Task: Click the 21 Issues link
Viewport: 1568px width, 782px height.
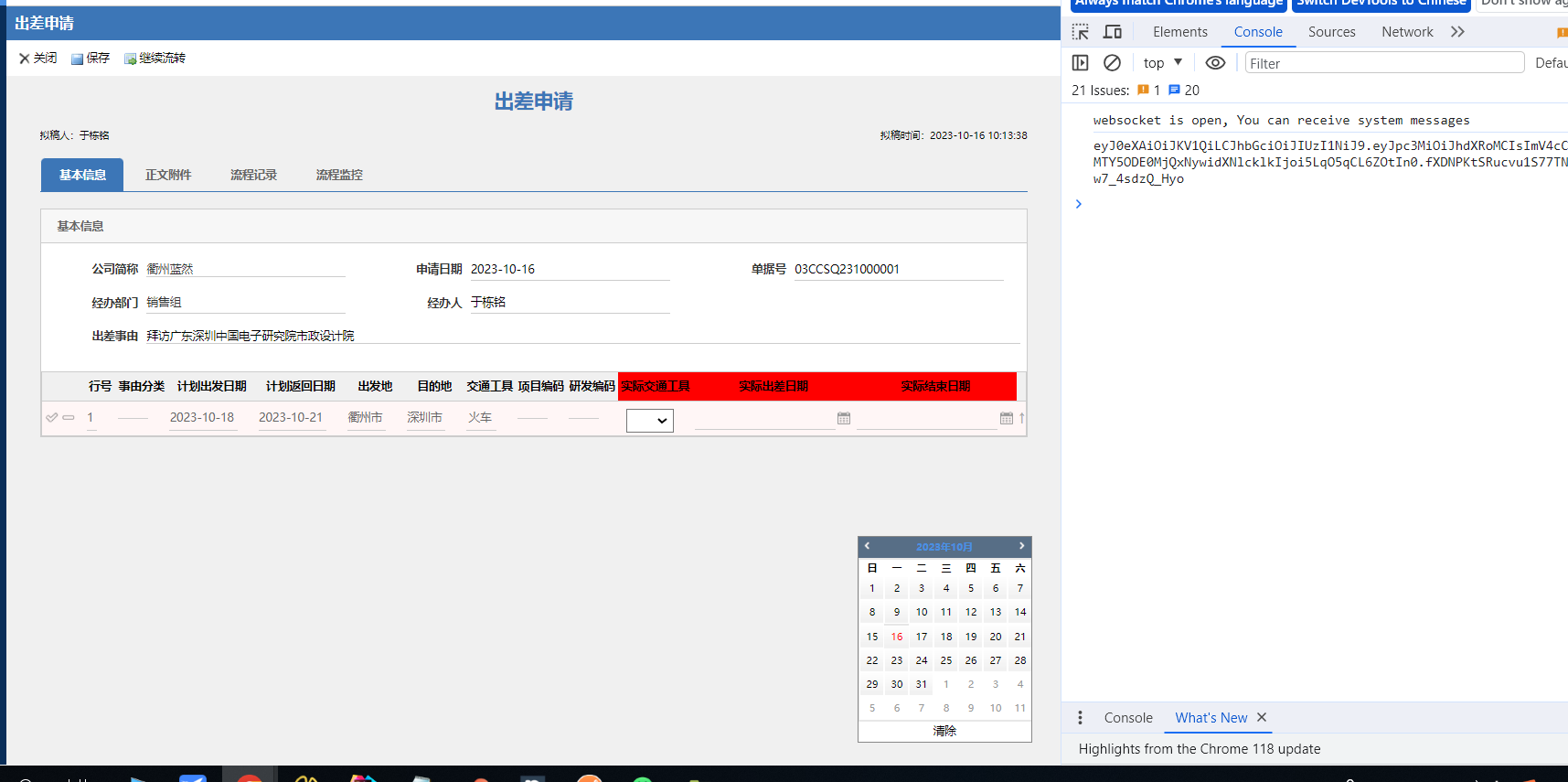Action: [1101, 91]
